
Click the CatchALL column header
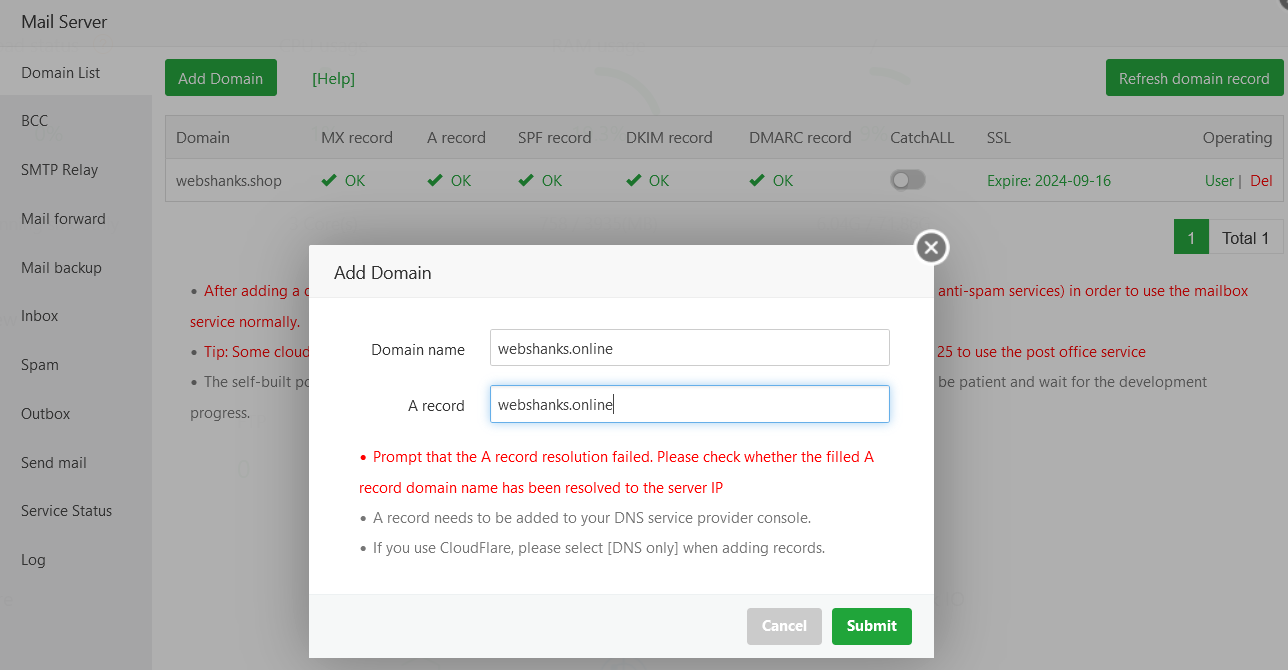click(x=922, y=138)
